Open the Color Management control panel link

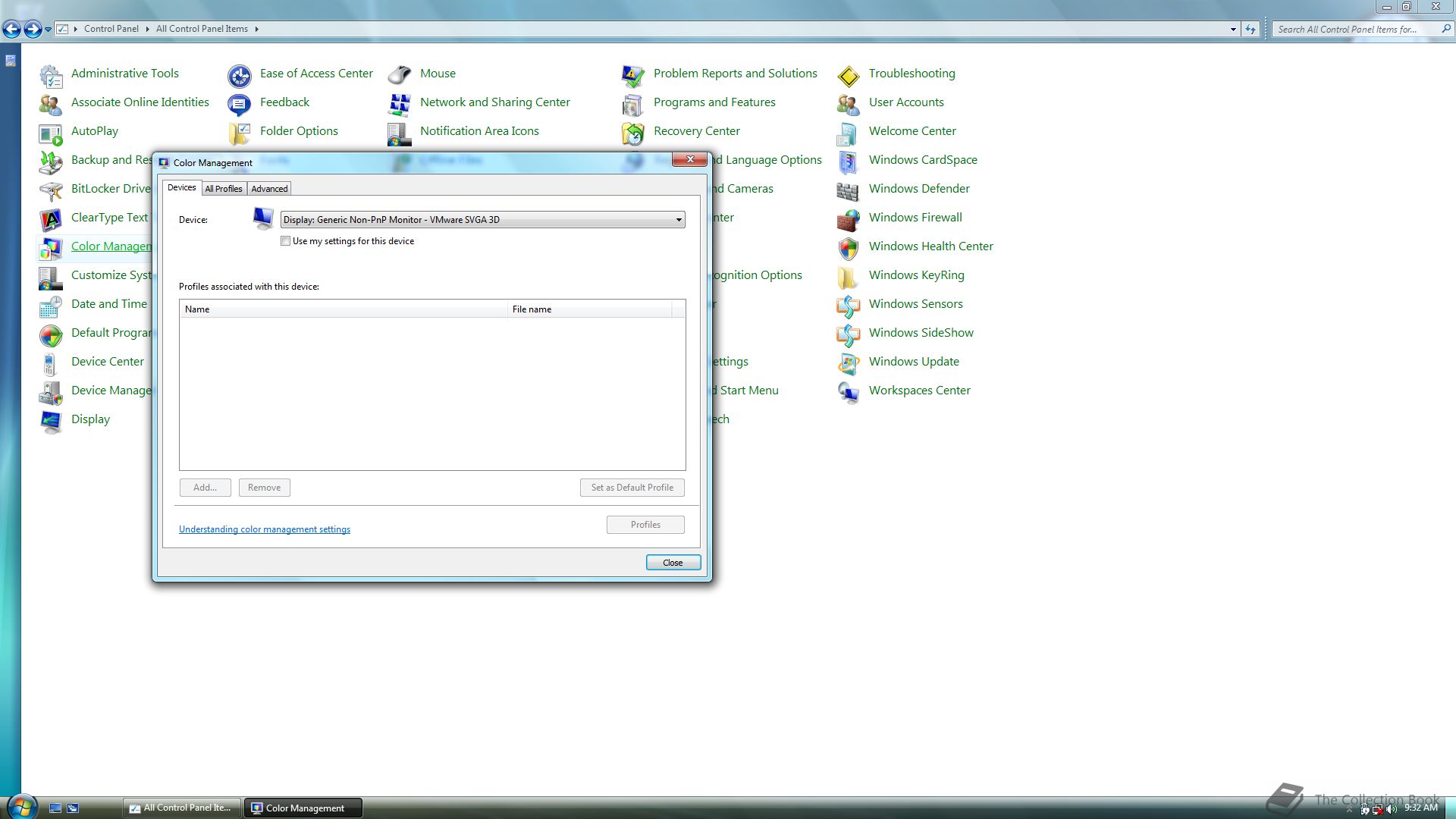[111, 246]
